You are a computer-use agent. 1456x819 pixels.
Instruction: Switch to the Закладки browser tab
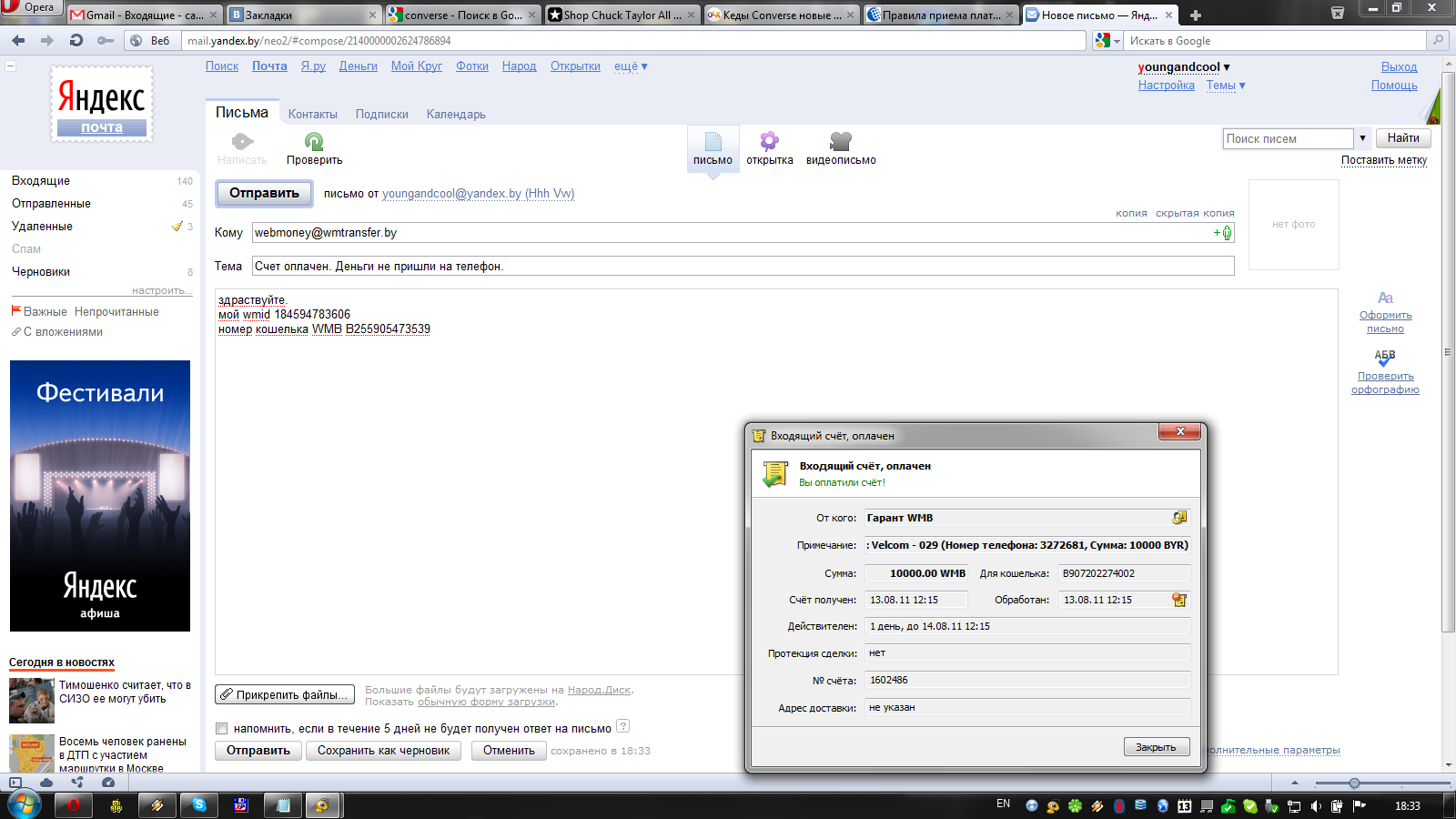[304, 15]
